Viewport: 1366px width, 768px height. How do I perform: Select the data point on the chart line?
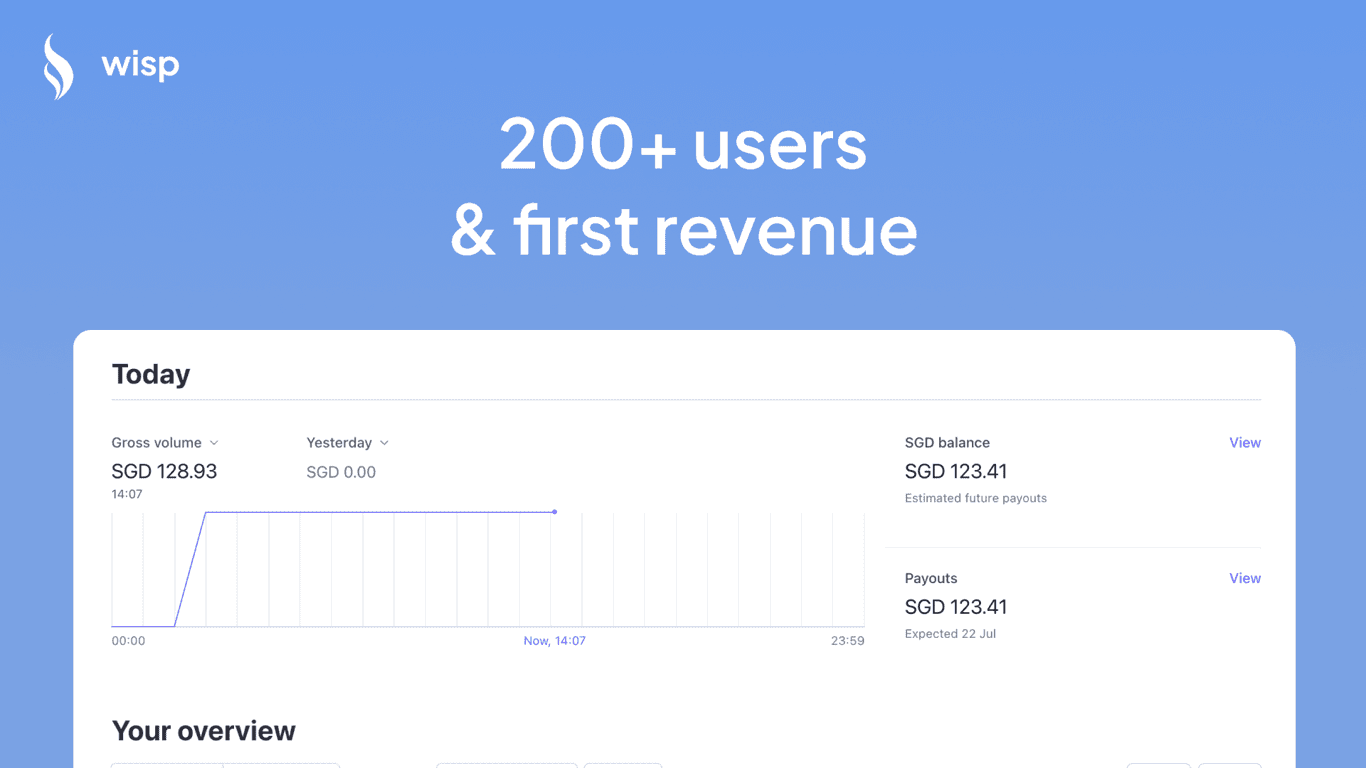(x=554, y=511)
